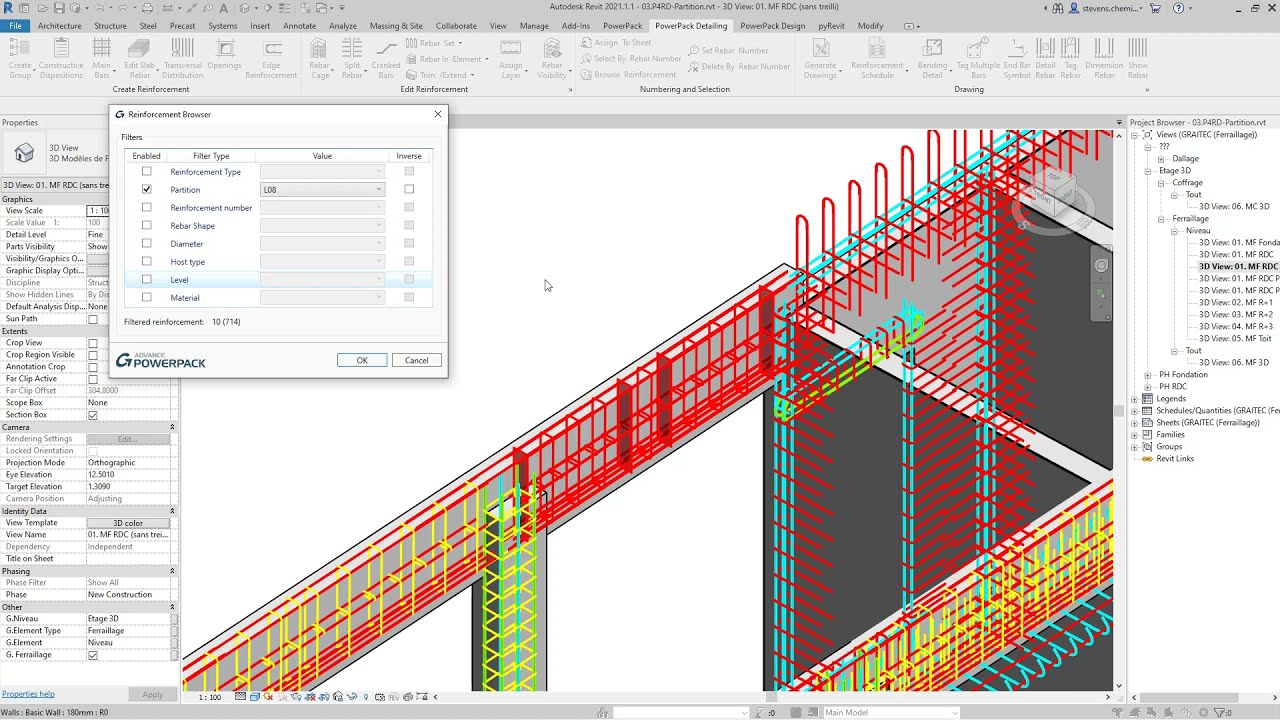Expand the Legends node in Project Browser

click(1135, 399)
